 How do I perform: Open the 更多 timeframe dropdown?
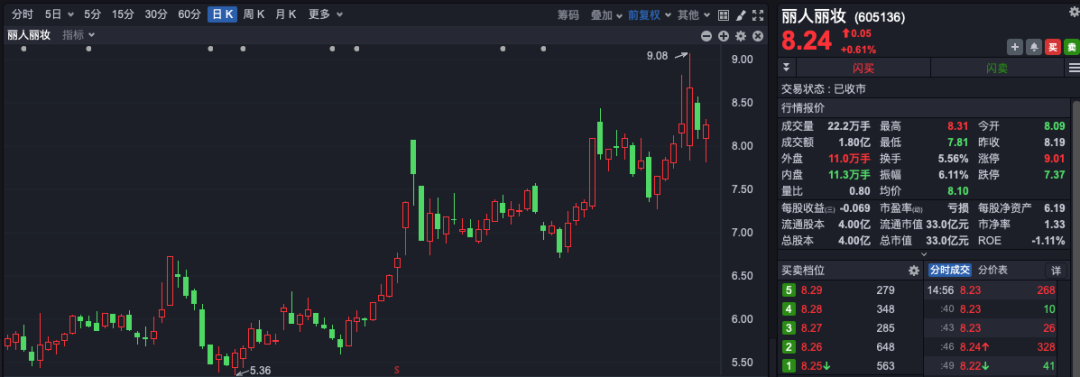coord(324,14)
